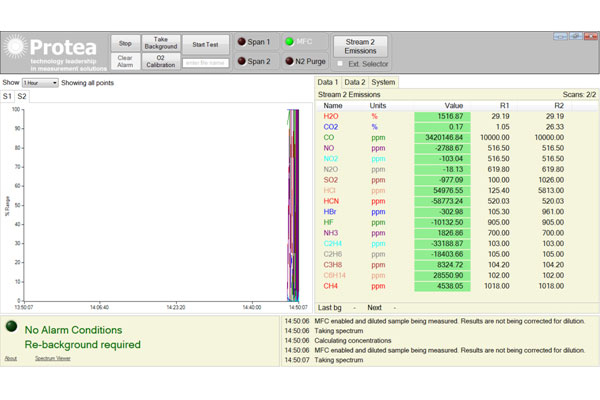Viewport: 600px width, 400px height.
Task: Click the Last bg label
Action: click(x=329, y=308)
